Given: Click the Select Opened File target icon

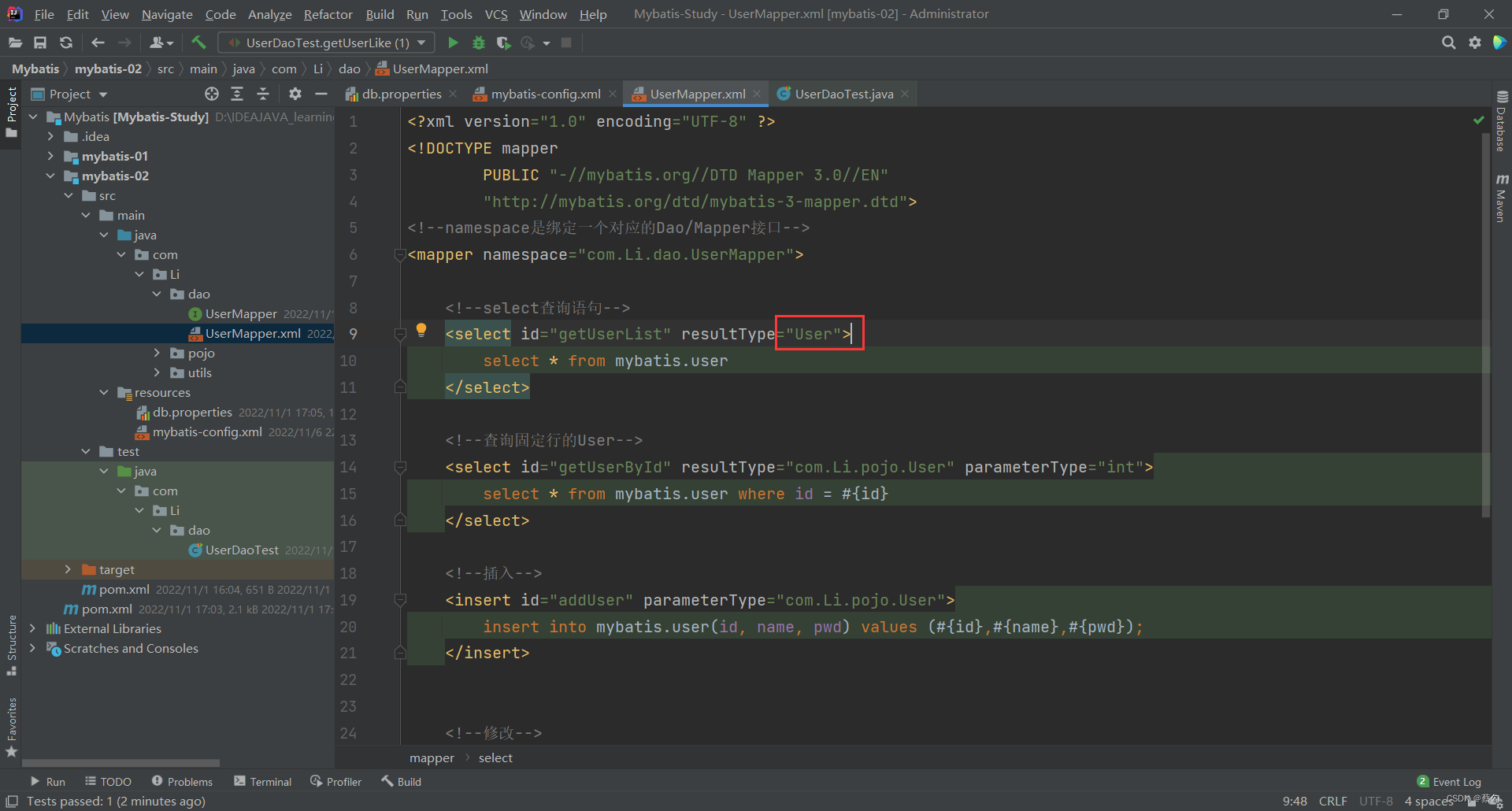Looking at the screenshot, I should click(x=212, y=94).
